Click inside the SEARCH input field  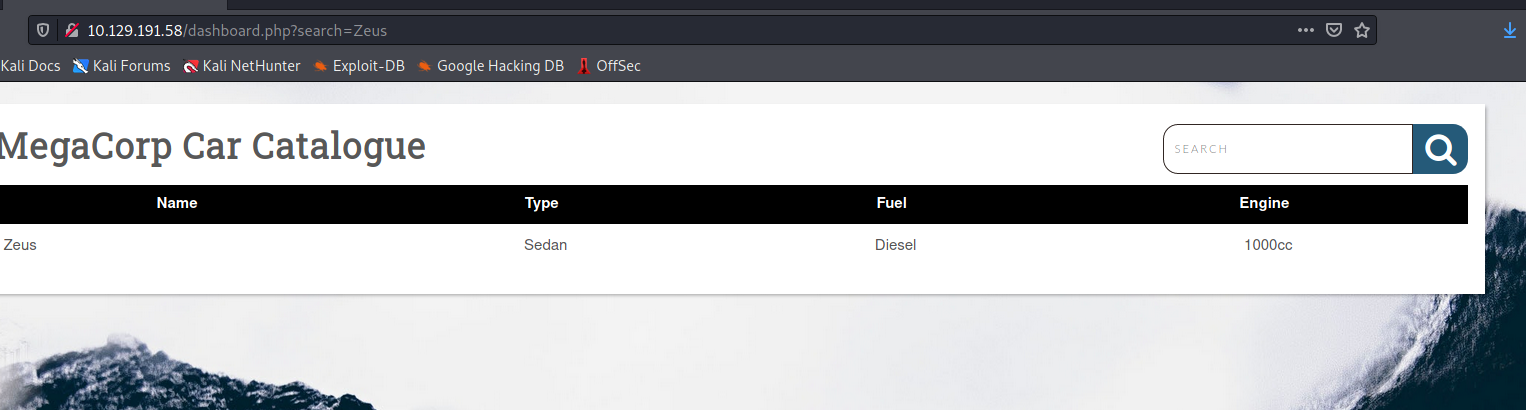point(1288,149)
